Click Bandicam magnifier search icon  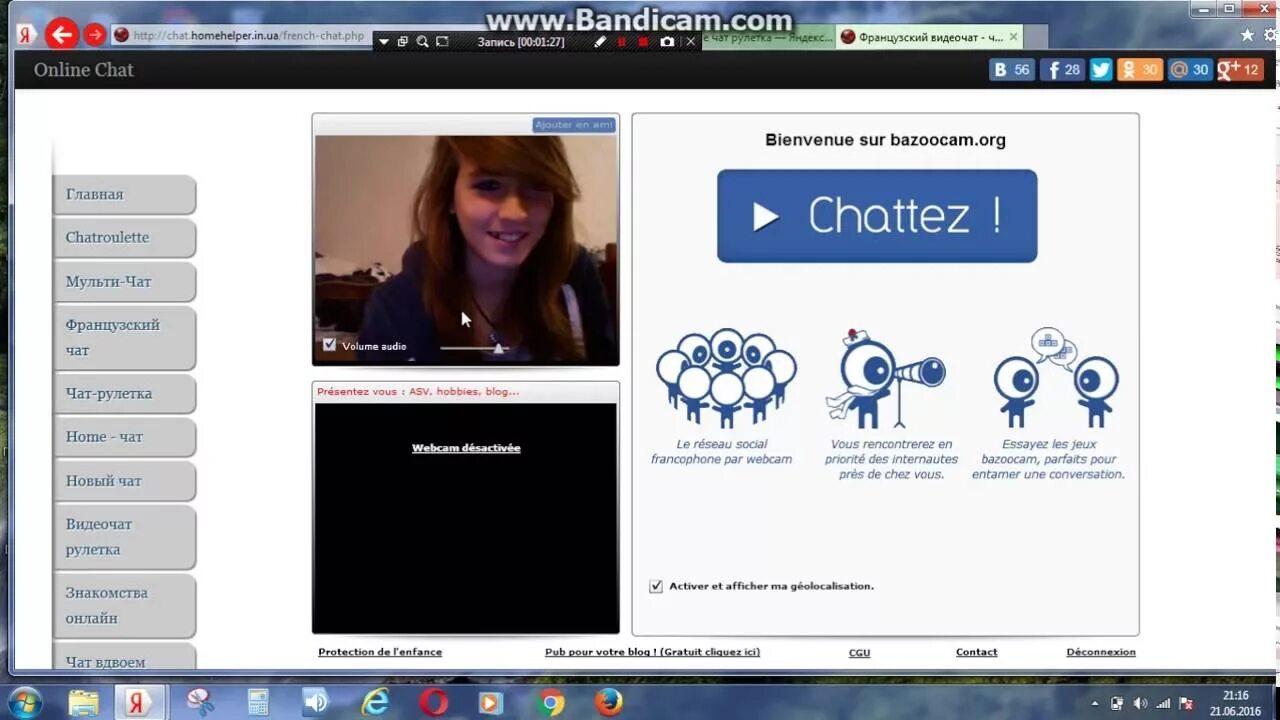click(422, 42)
